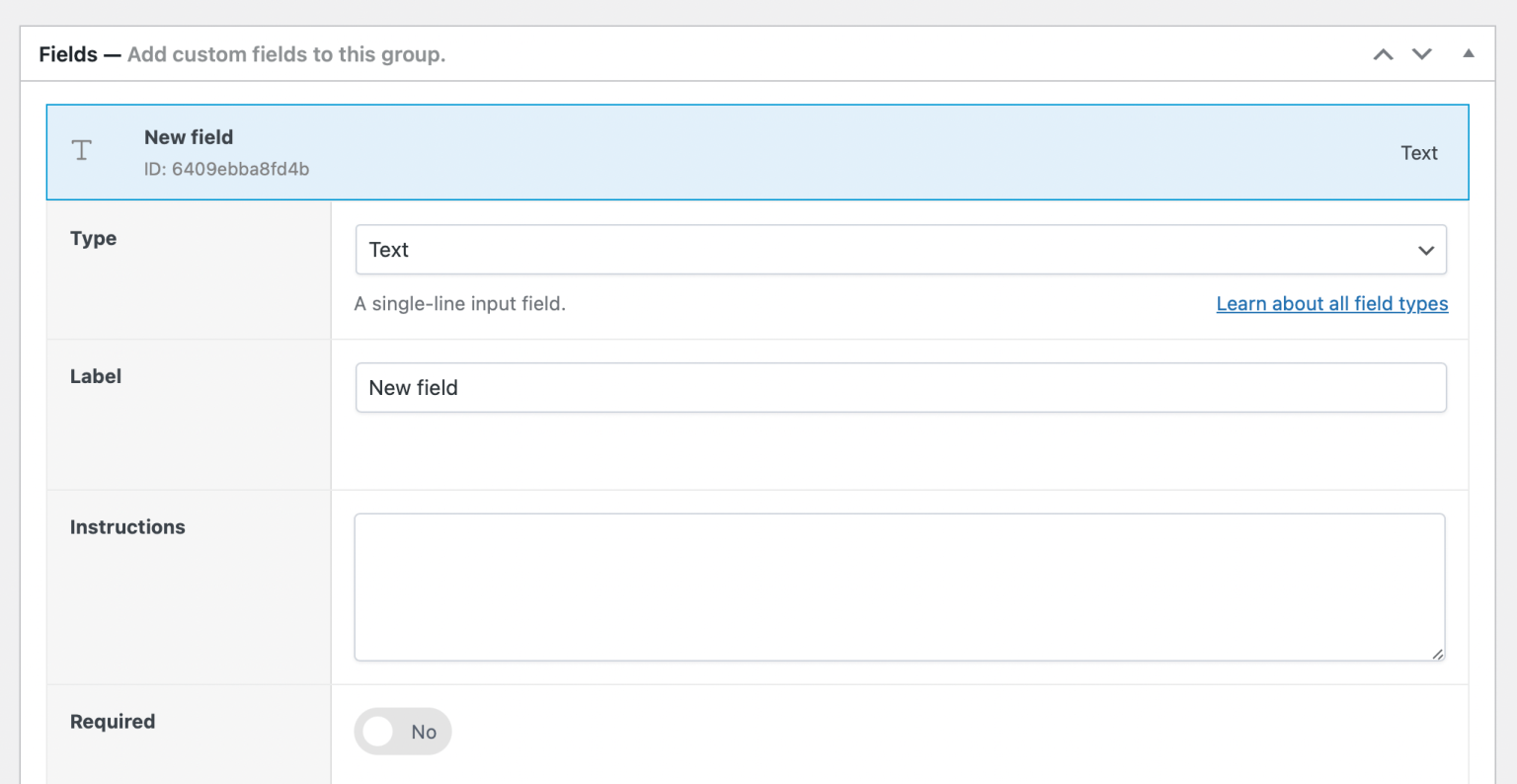Click the Fields panel title
Image resolution: width=1517 pixels, height=784 pixels.
click(68, 54)
